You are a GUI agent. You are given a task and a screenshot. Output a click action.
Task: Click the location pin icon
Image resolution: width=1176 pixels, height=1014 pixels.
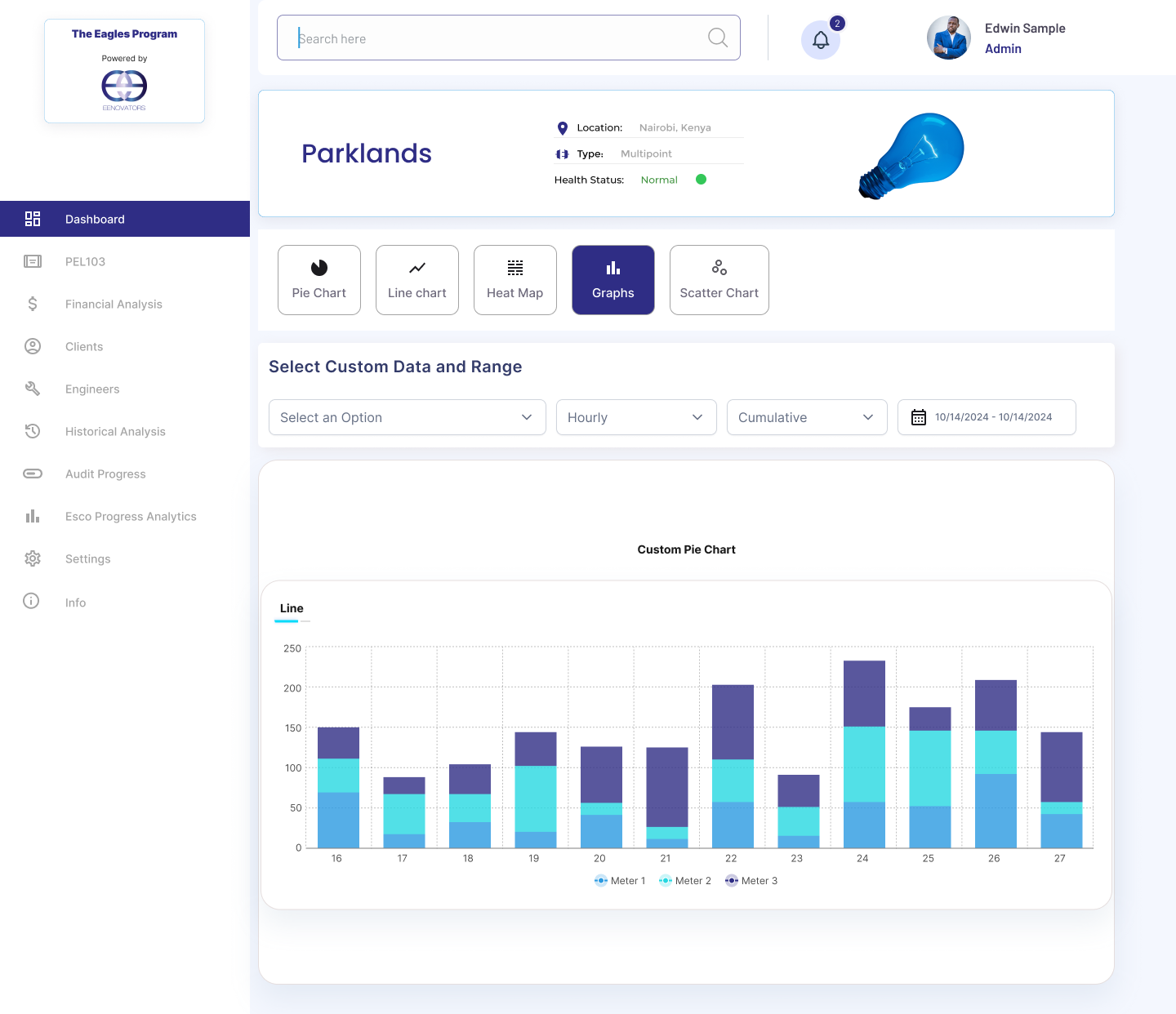[562, 128]
